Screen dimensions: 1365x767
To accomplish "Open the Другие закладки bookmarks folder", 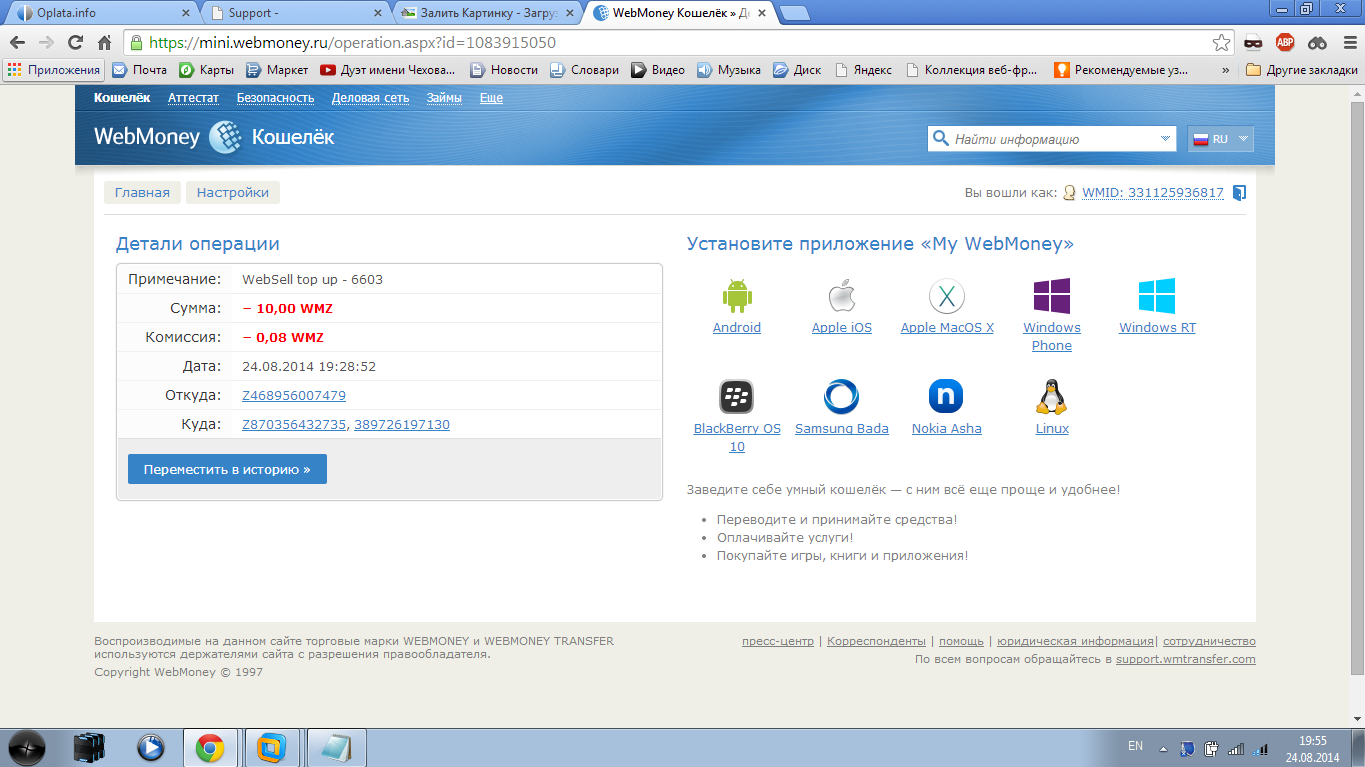I will pos(1302,70).
